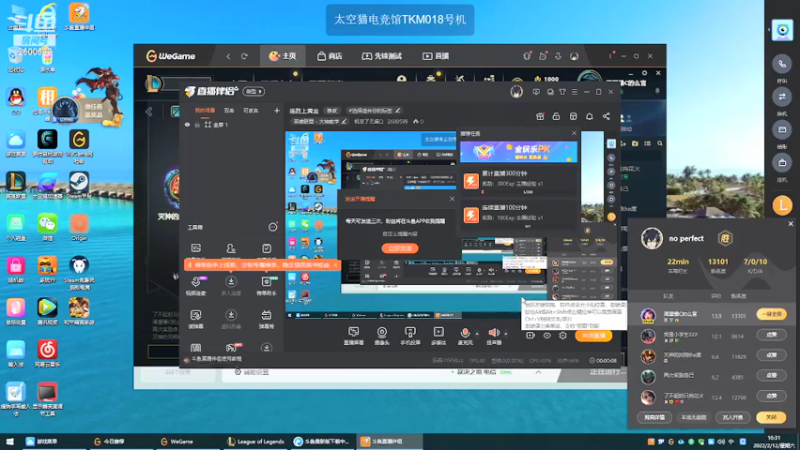Image resolution: width=800 pixels, height=450 pixels.
Task: Open League of Legends in the taskbar
Action: click(x=255, y=441)
